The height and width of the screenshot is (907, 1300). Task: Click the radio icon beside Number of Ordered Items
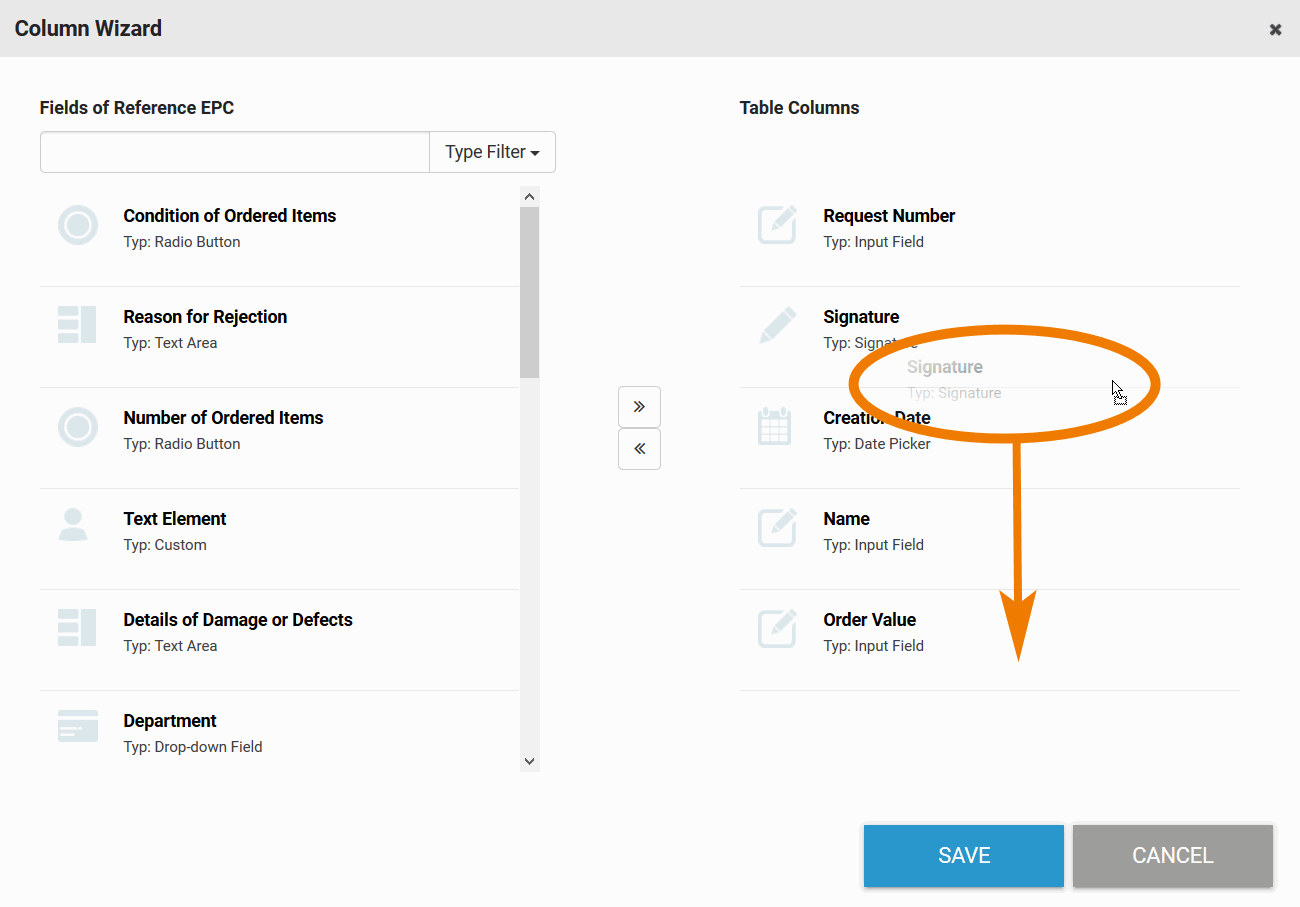[78, 427]
